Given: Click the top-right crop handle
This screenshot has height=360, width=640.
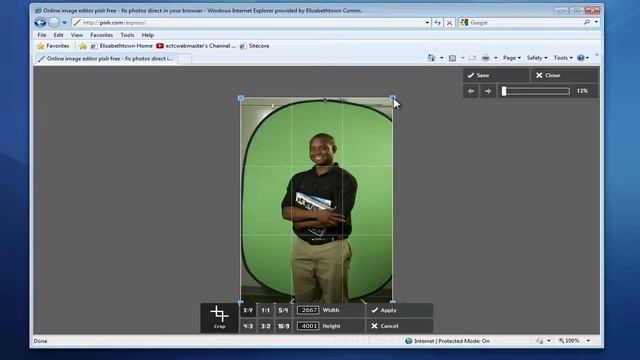Looking at the screenshot, I should (393, 98).
